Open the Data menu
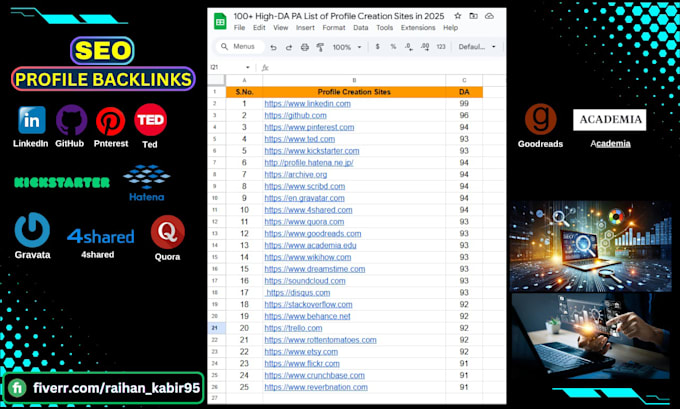This screenshot has width=680, height=409. click(360, 28)
